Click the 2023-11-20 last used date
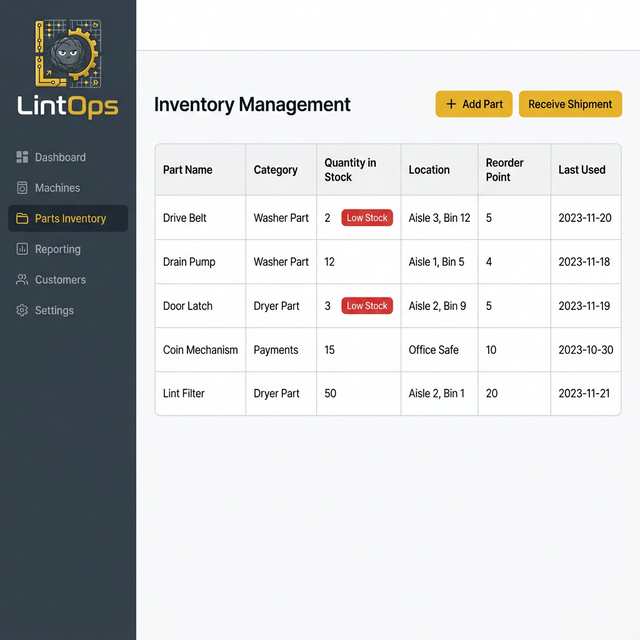Screen dimensions: 640x640 (x=585, y=218)
